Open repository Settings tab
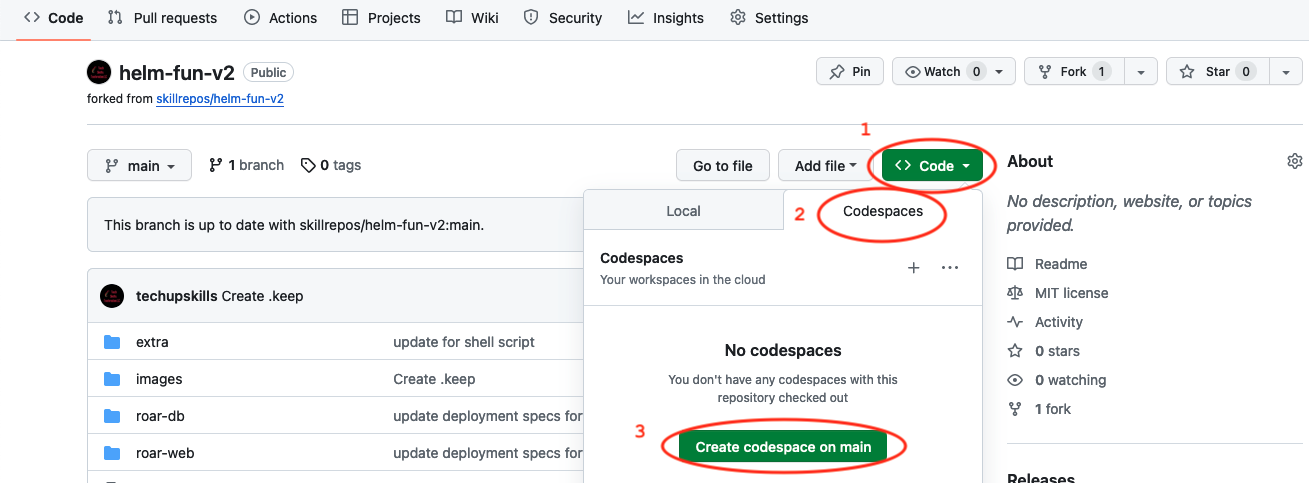 [769, 17]
